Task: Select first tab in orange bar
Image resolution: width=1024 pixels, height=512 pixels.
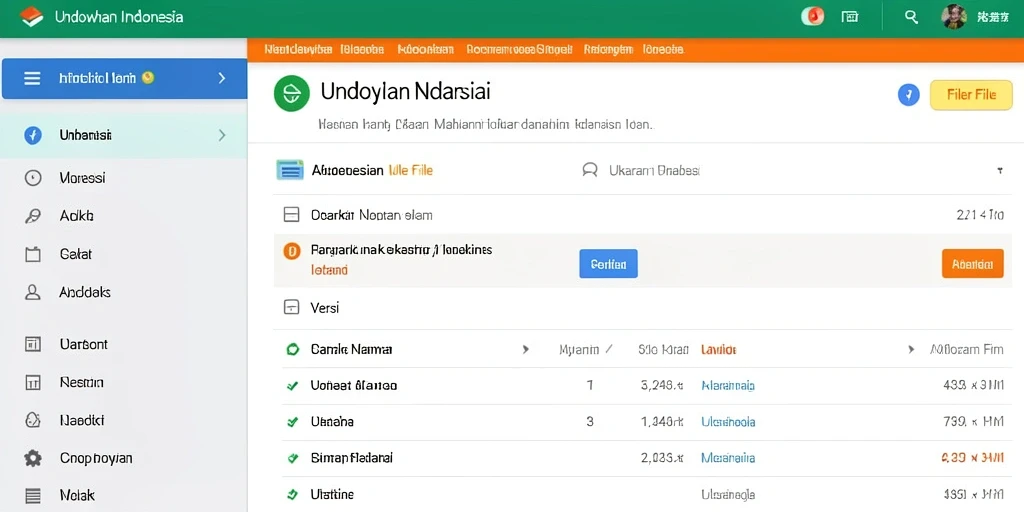Action: click(x=298, y=49)
